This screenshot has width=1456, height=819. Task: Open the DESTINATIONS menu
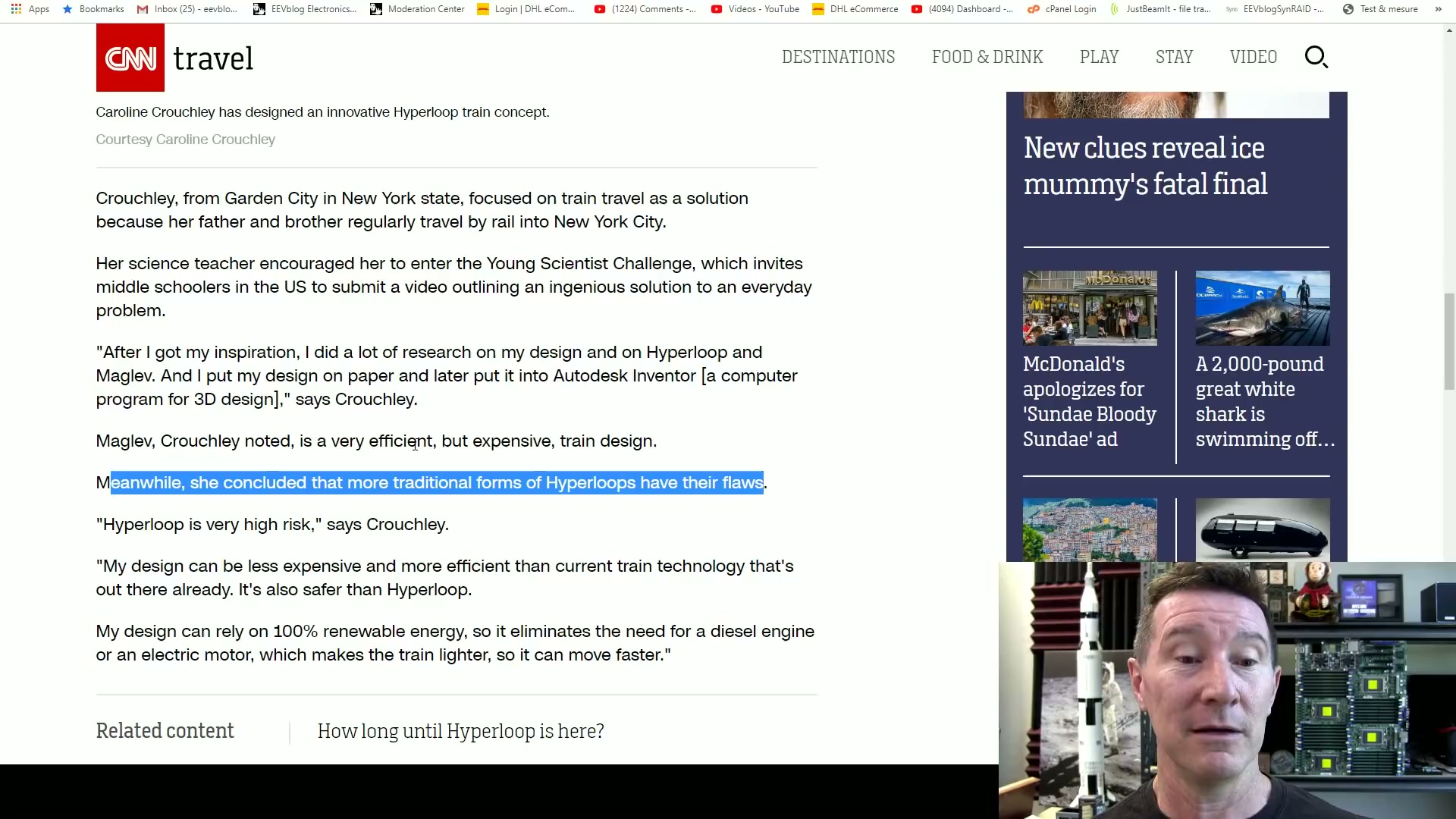pyautogui.click(x=838, y=57)
